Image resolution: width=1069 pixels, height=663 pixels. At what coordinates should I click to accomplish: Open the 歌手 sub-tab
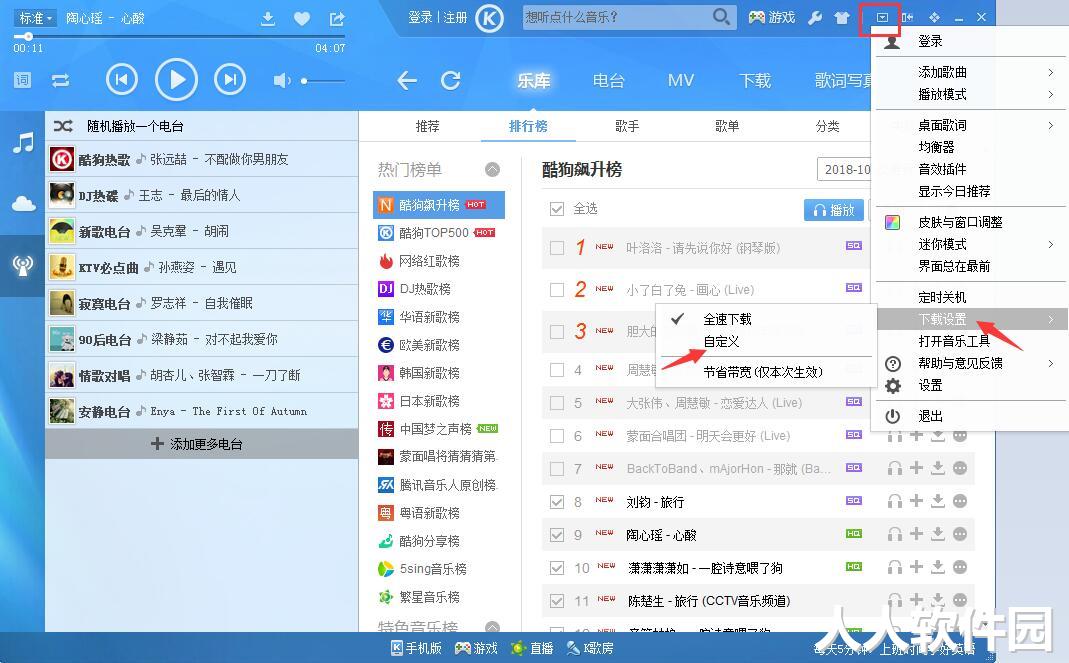tap(627, 126)
